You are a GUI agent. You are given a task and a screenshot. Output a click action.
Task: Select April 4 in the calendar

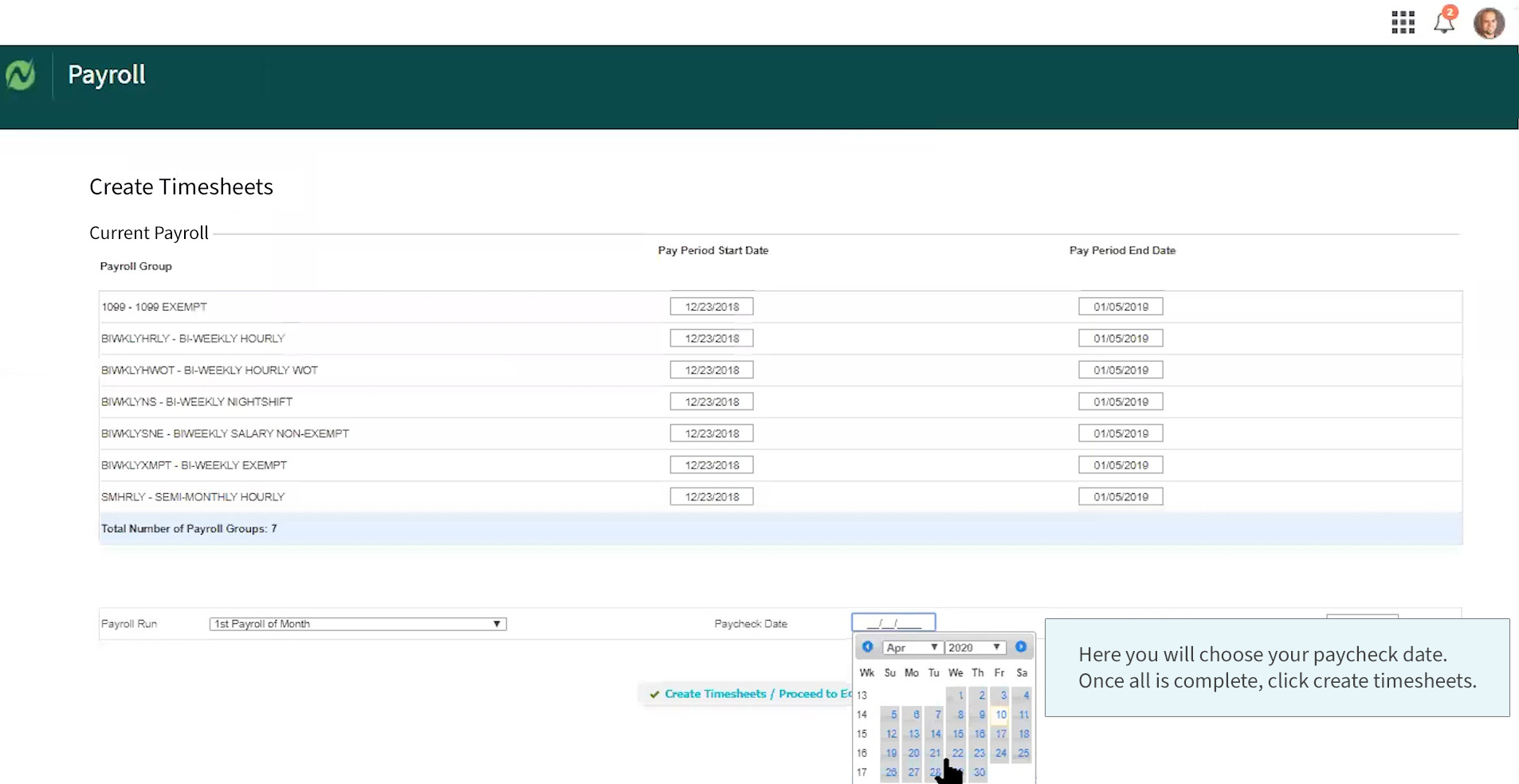click(x=1022, y=696)
